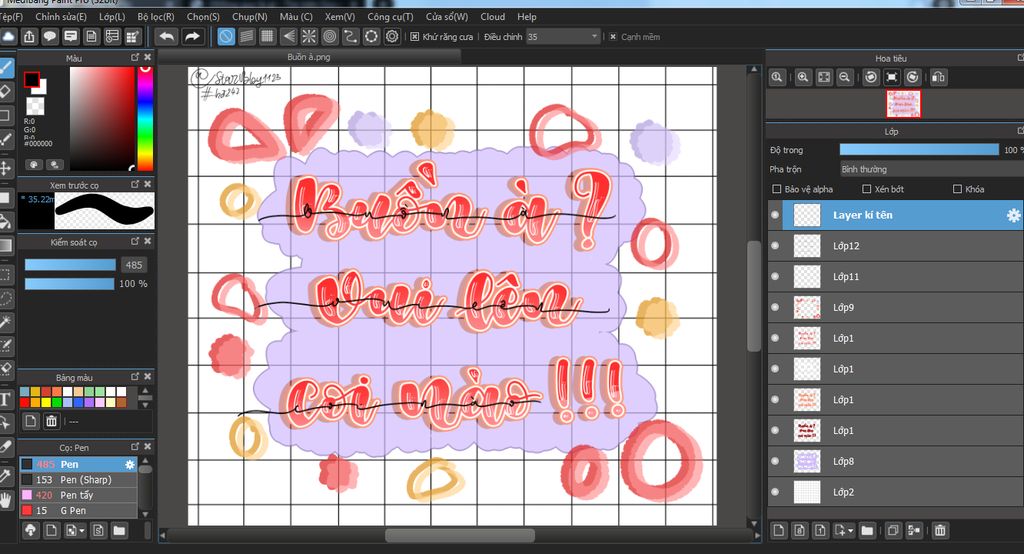Click the Undo arrow in the toolbar

[167, 37]
